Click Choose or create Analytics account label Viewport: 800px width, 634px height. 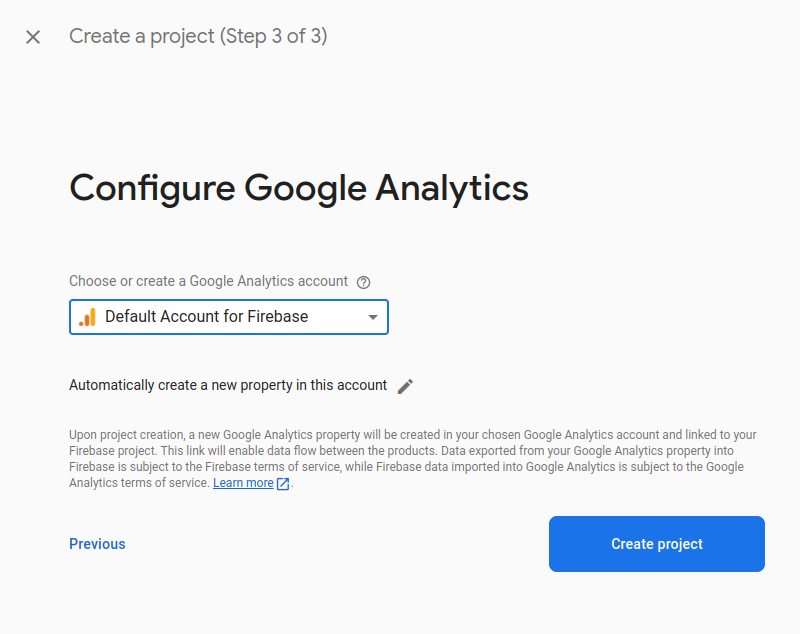[x=208, y=281]
